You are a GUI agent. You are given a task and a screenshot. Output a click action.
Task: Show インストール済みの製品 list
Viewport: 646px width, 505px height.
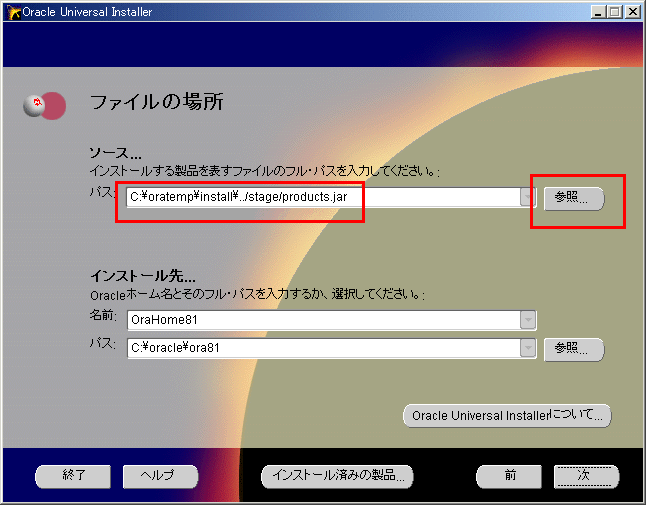coord(337,477)
